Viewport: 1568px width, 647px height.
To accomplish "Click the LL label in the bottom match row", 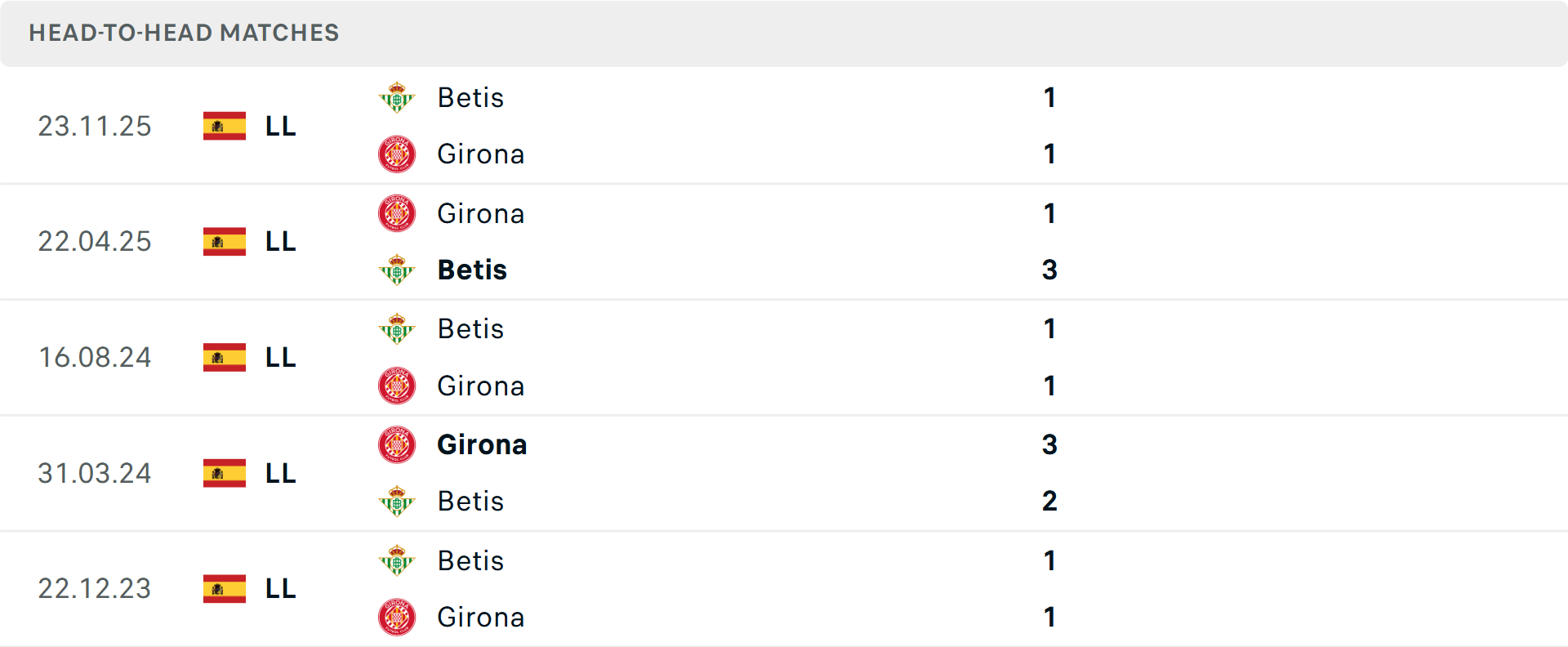I will (x=278, y=589).
